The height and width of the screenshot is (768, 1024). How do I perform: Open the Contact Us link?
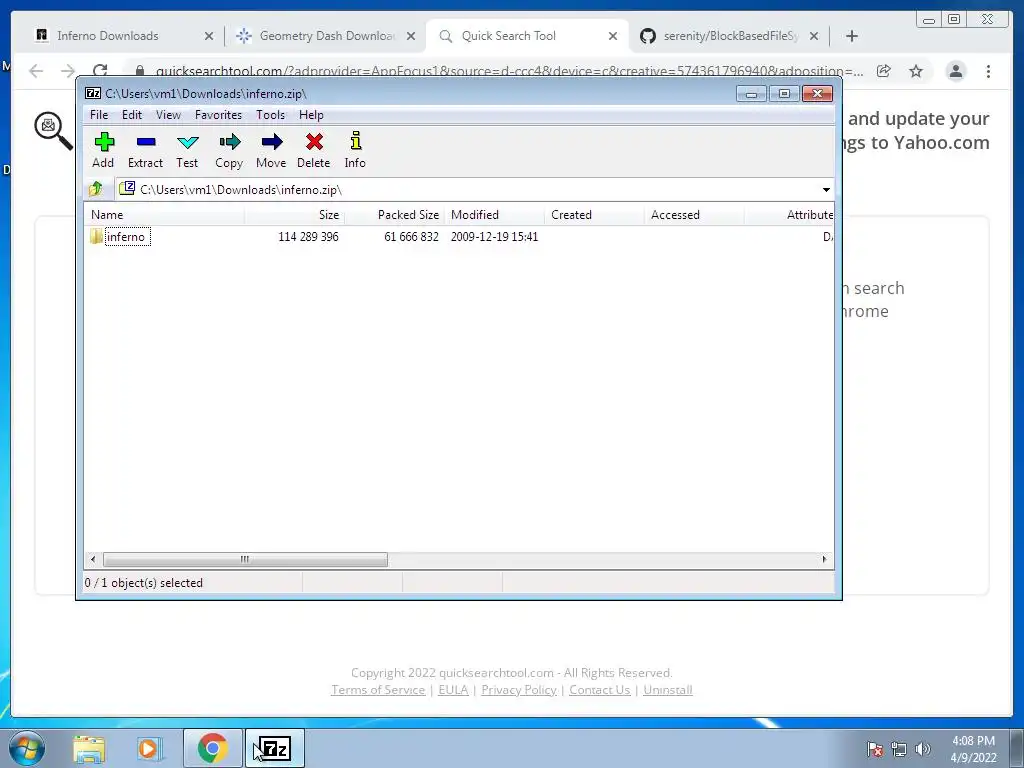click(x=600, y=690)
